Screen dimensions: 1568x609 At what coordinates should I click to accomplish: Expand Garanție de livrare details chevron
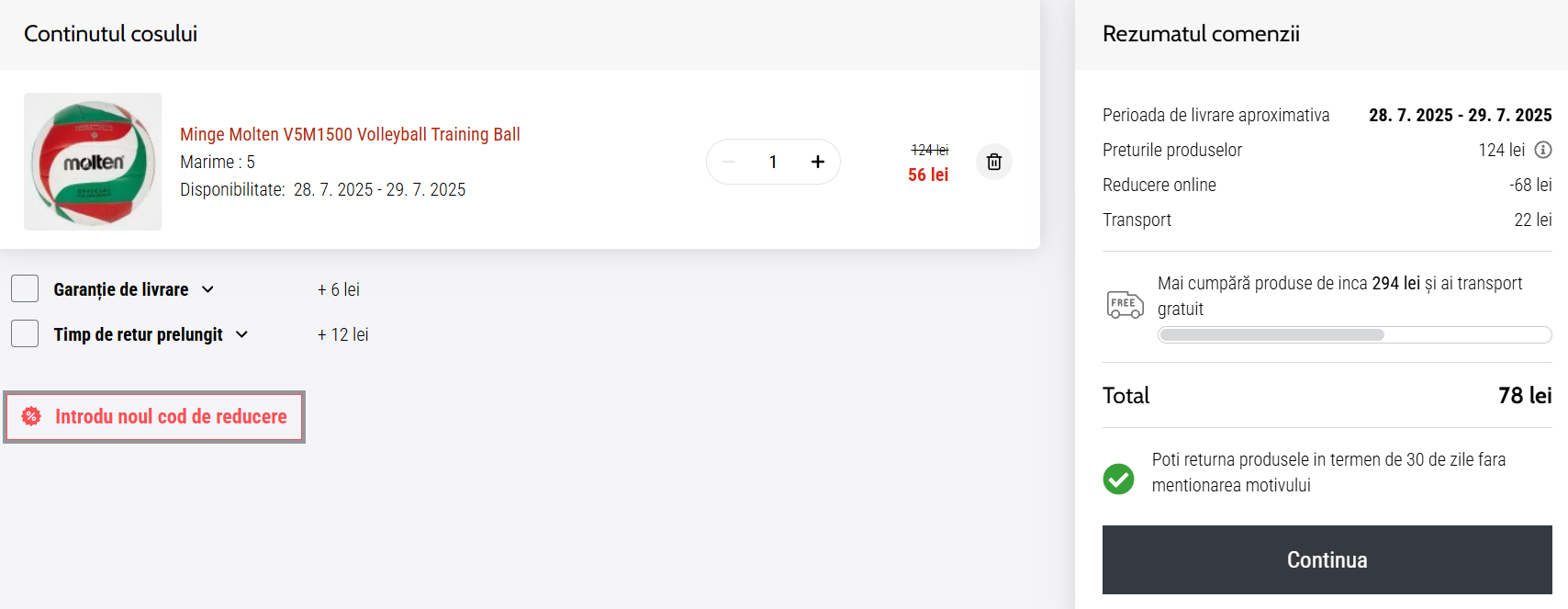point(208,289)
